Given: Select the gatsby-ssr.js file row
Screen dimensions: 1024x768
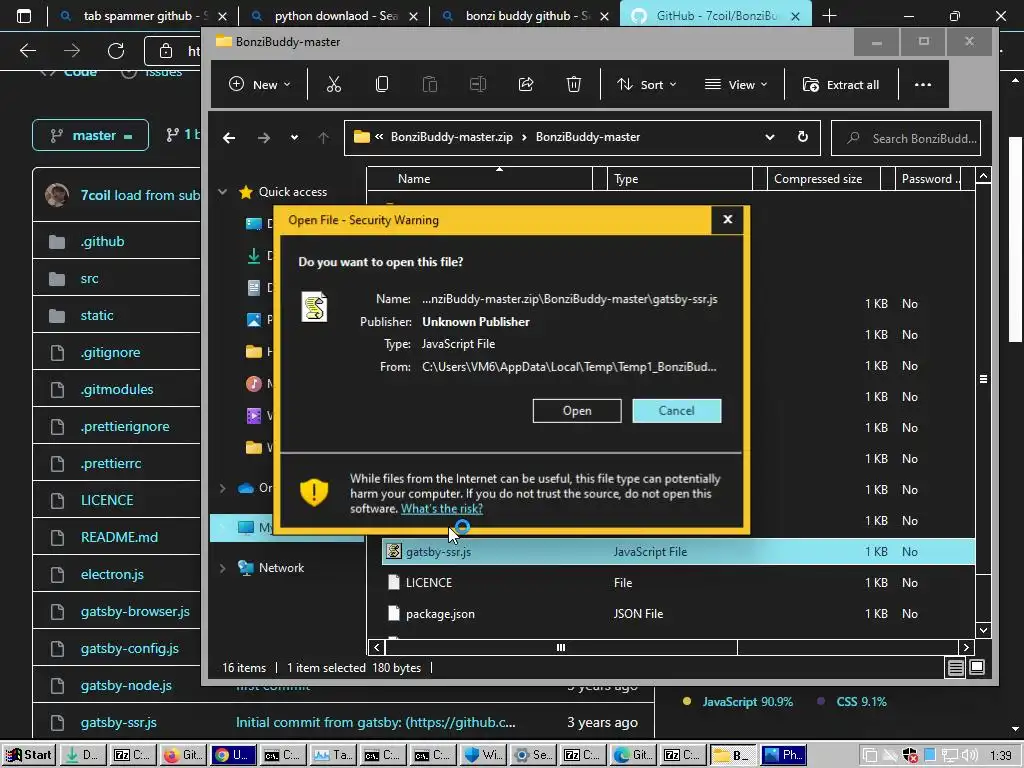Looking at the screenshot, I should coord(678,552).
